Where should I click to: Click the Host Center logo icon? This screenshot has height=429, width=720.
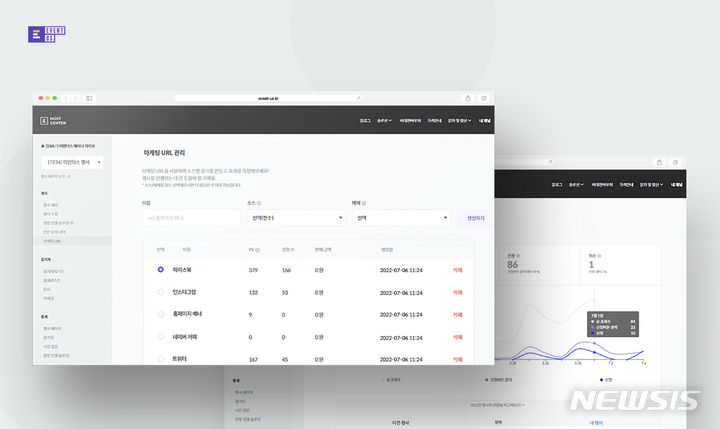coord(44,120)
